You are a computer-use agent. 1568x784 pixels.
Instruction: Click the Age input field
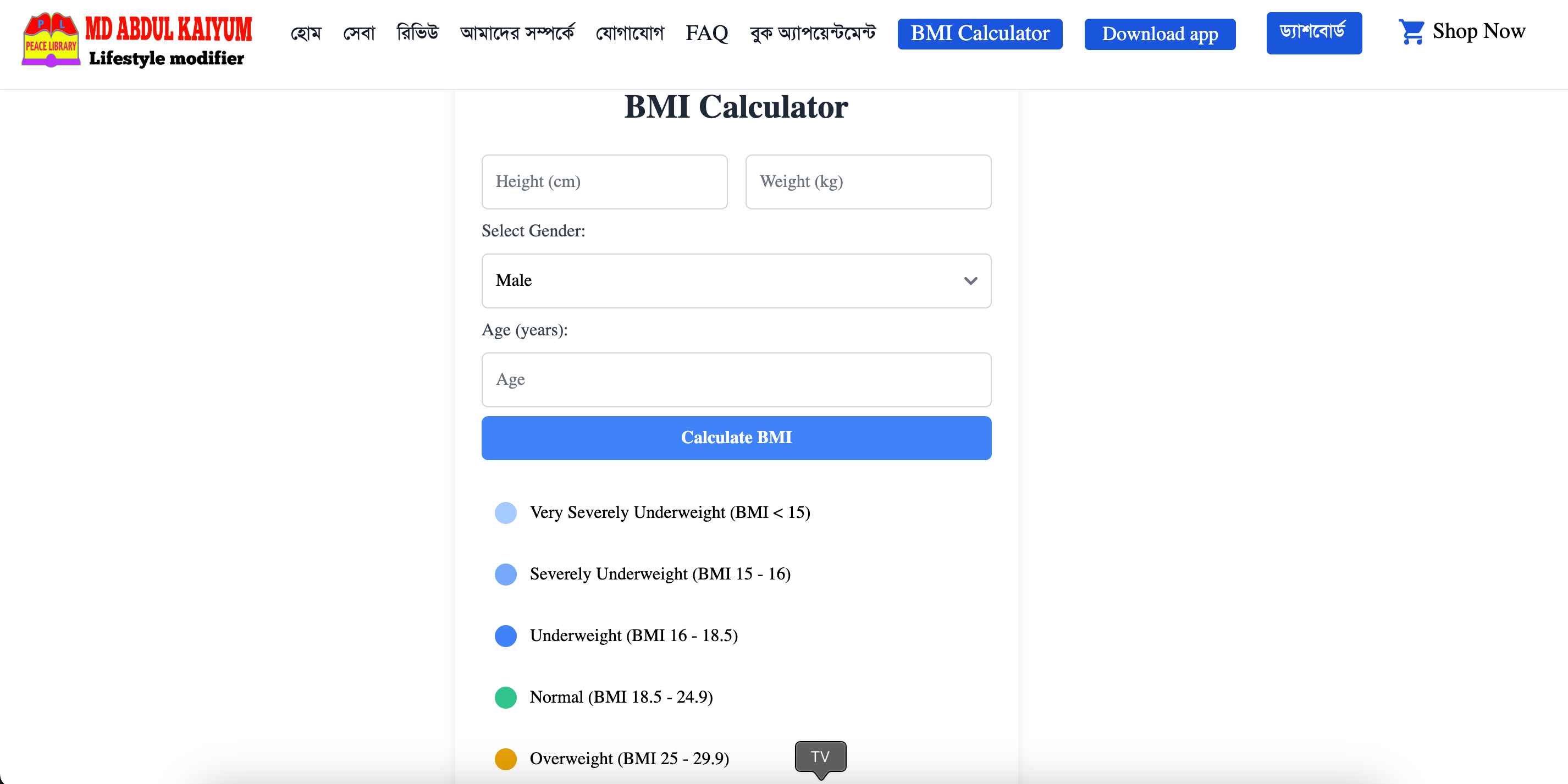(736, 380)
